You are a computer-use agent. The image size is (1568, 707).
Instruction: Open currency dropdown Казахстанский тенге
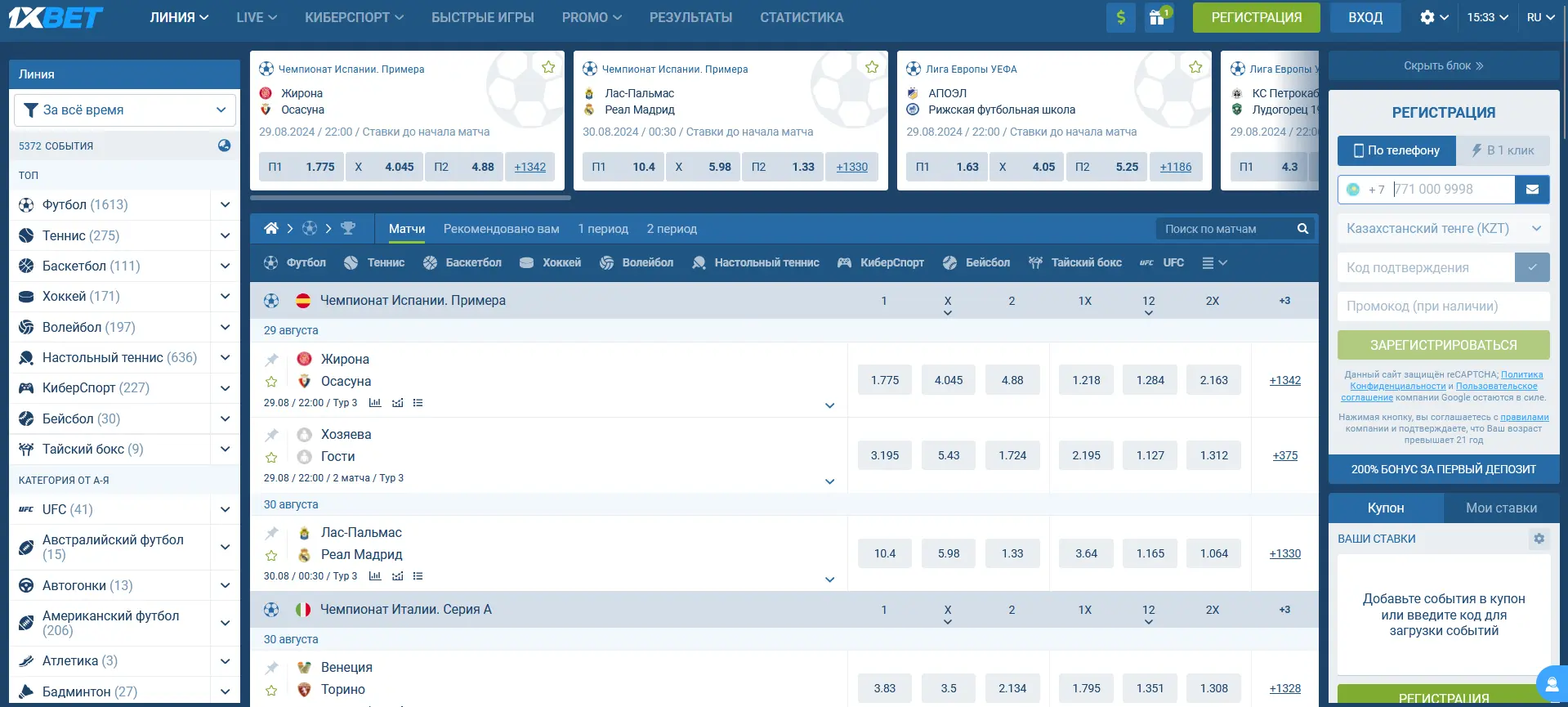1444,229
